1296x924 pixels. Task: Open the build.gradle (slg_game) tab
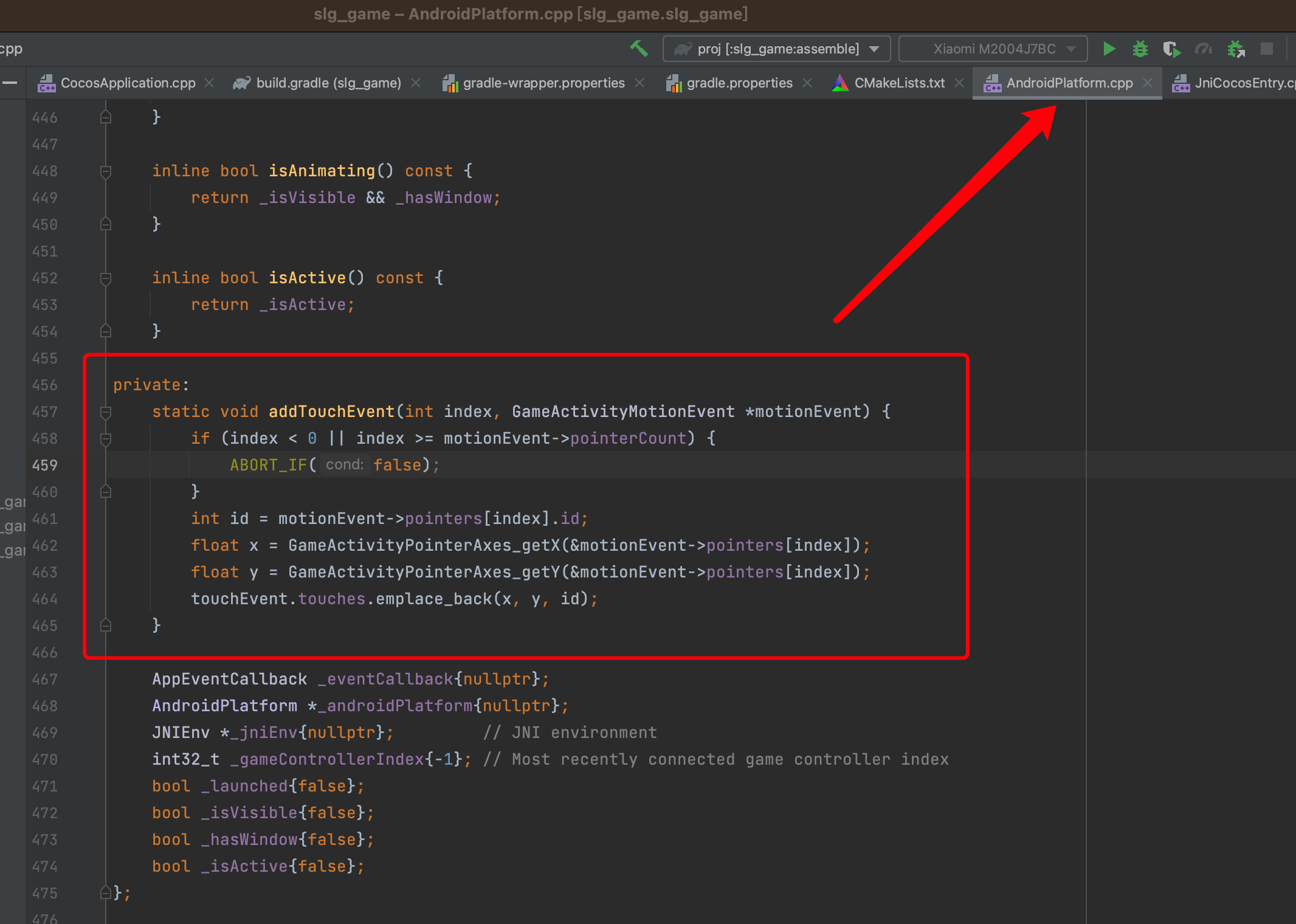(x=328, y=83)
